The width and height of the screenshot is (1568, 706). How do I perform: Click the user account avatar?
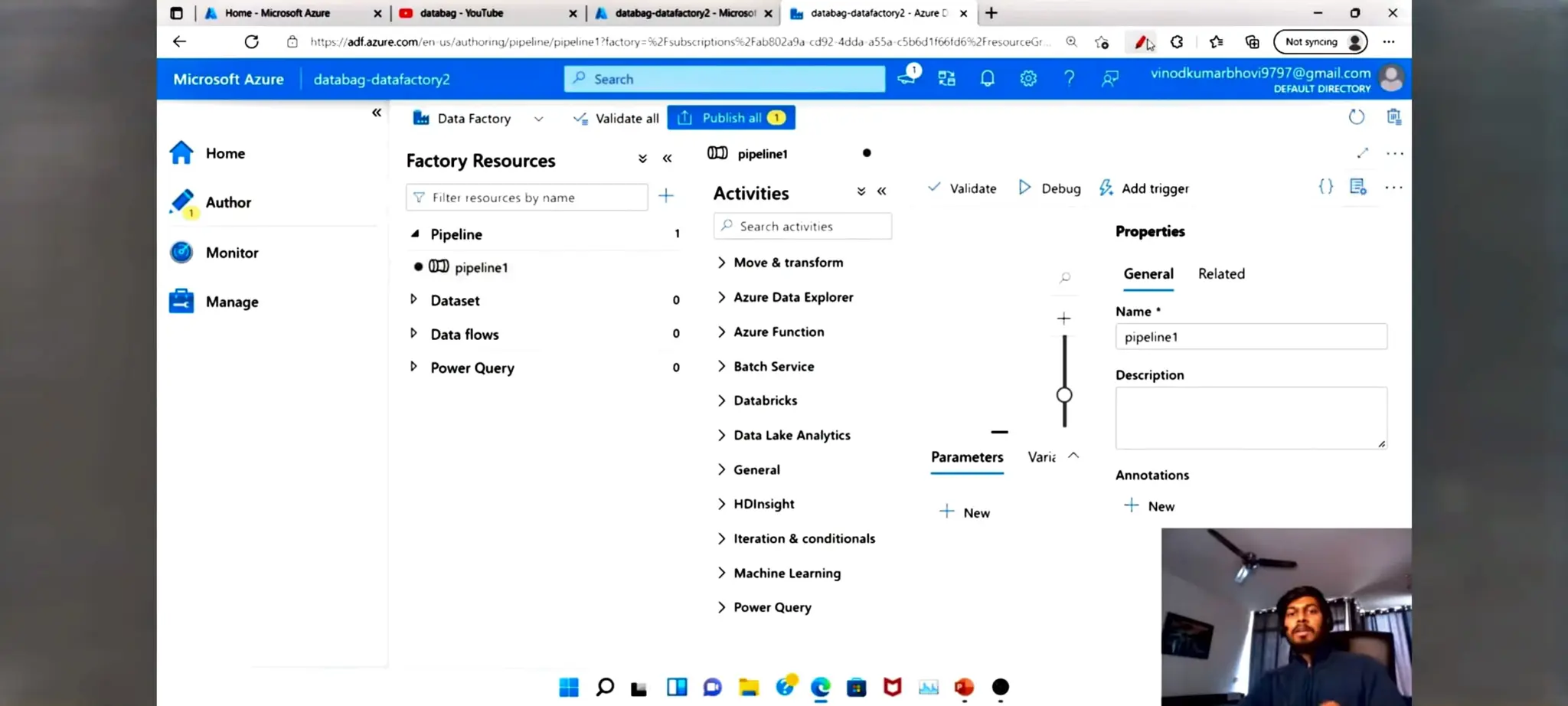tap(1391, 78)
